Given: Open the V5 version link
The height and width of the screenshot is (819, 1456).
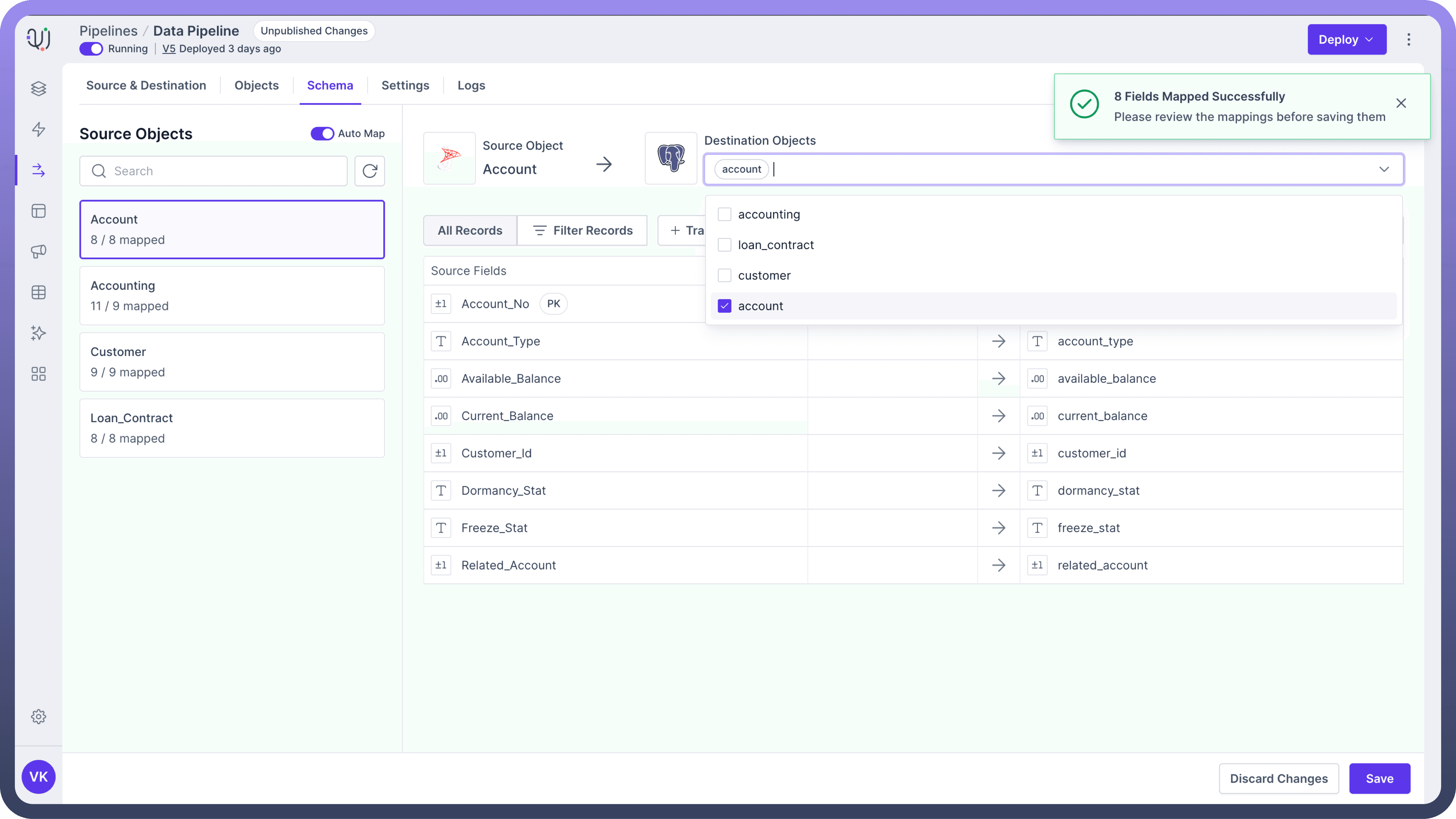Looking at the screenshot, I should coord(168,49).
